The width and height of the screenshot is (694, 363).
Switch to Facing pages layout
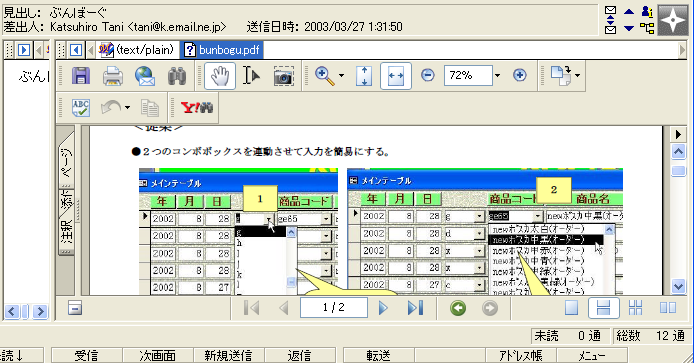coord(668,308)
